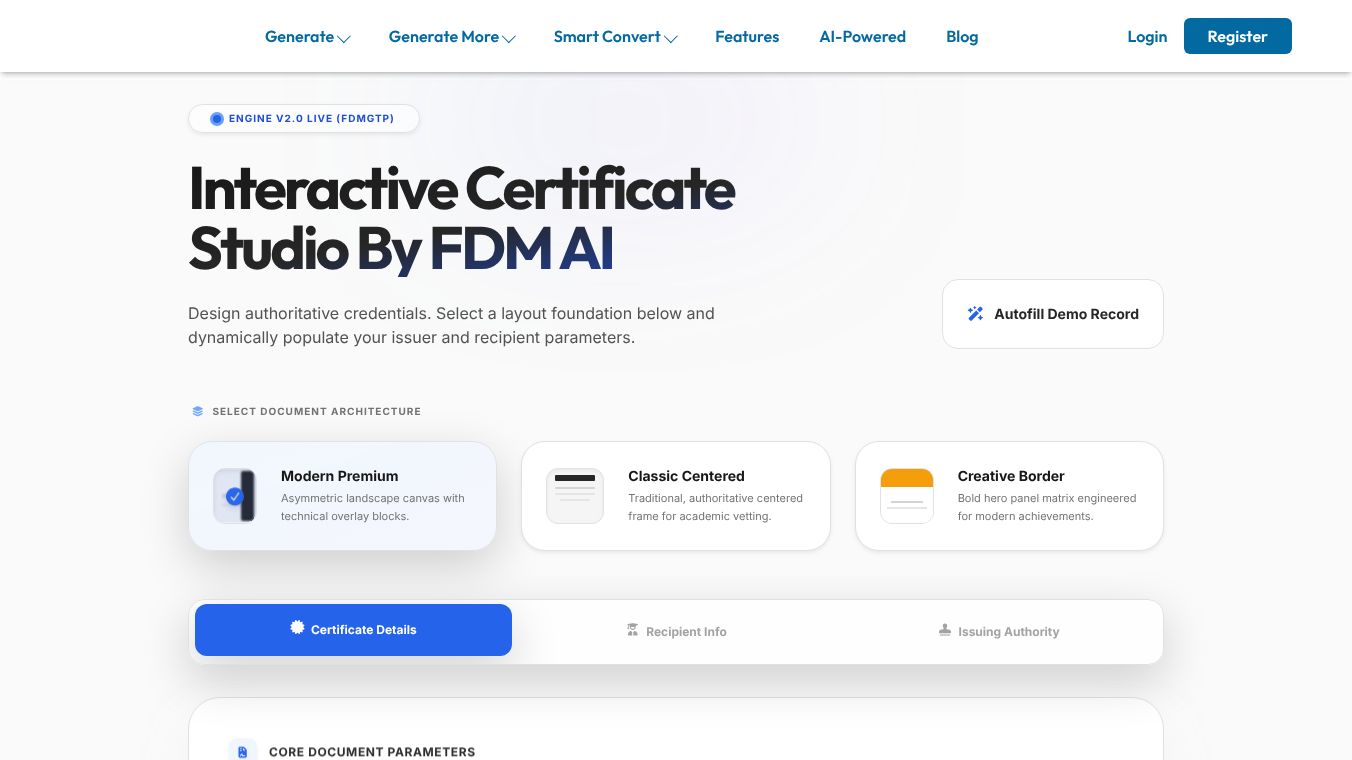
Task: Click the Modern Premium layout thumbnail icon
Action: (235, 496)
